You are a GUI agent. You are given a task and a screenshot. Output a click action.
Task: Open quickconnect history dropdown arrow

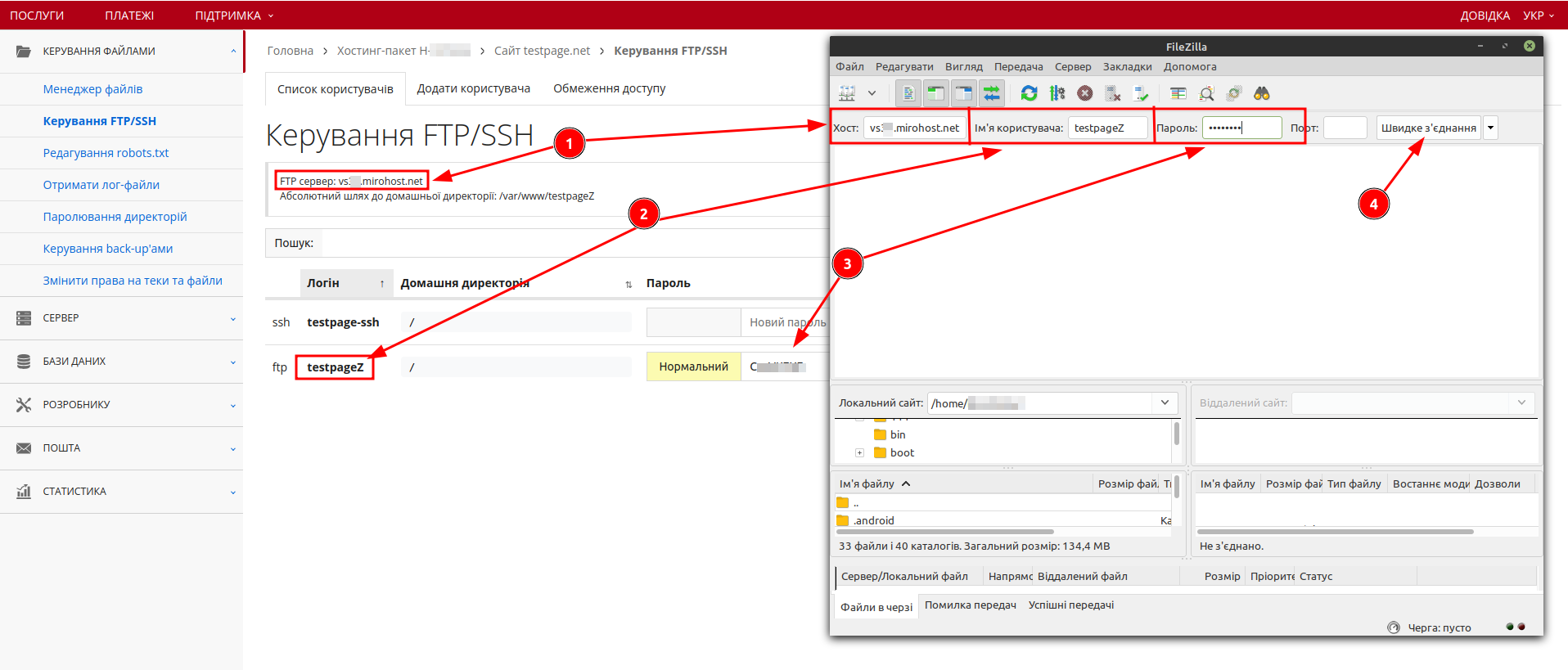(x=1490, y=128)
